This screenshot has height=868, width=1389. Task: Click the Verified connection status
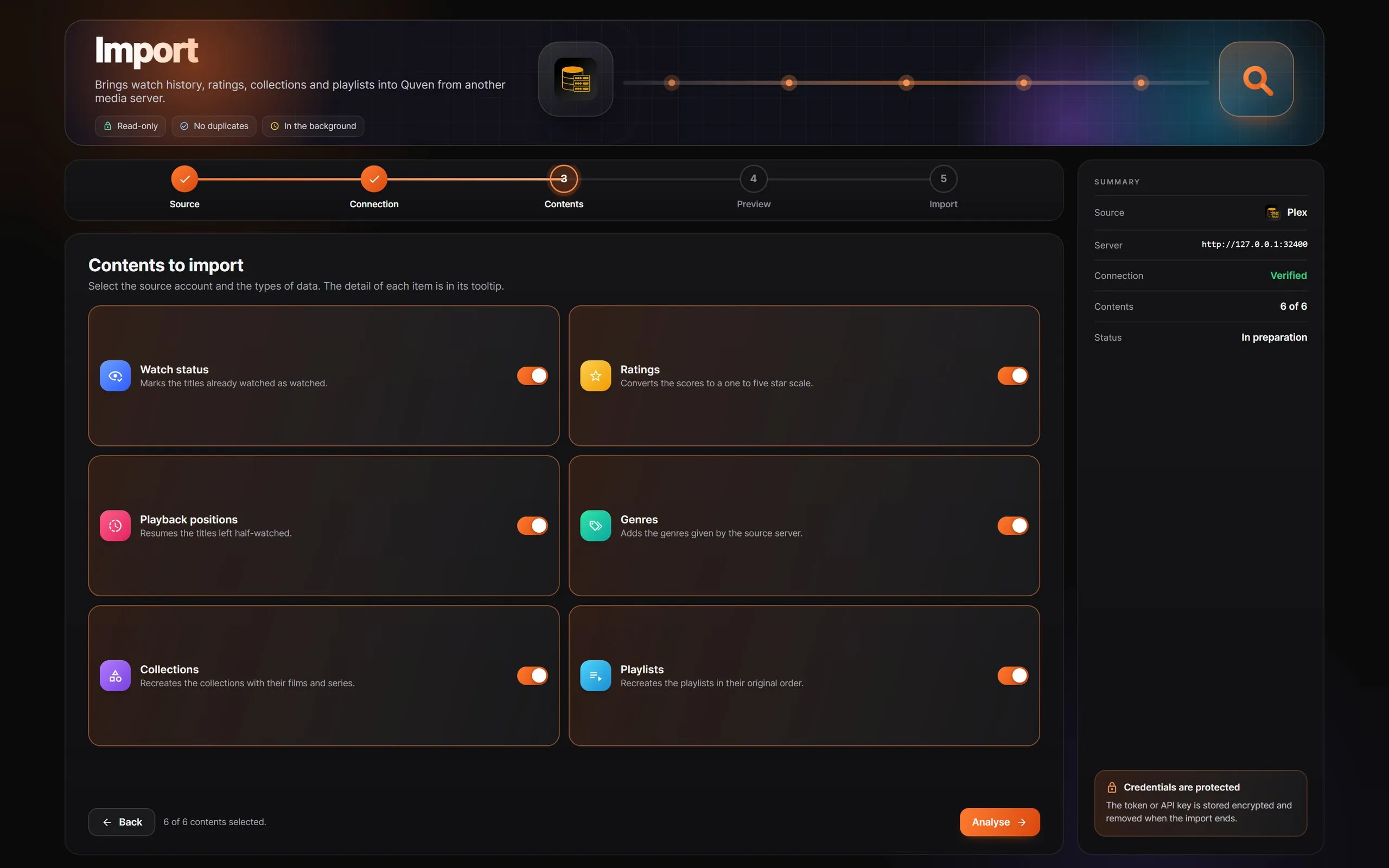pyautogui.click(x=1288, y=276)
